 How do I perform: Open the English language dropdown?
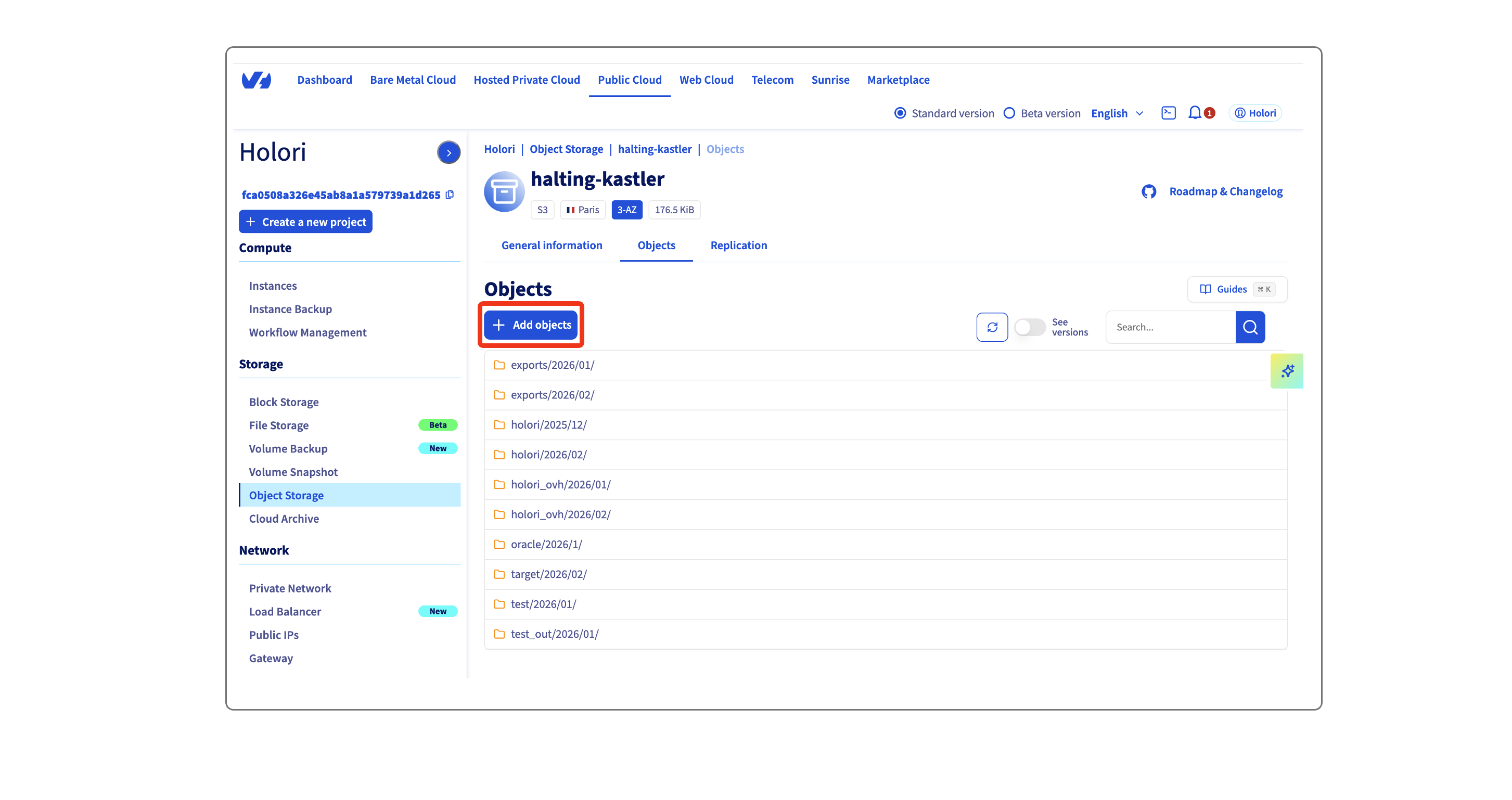point(1117,113)
